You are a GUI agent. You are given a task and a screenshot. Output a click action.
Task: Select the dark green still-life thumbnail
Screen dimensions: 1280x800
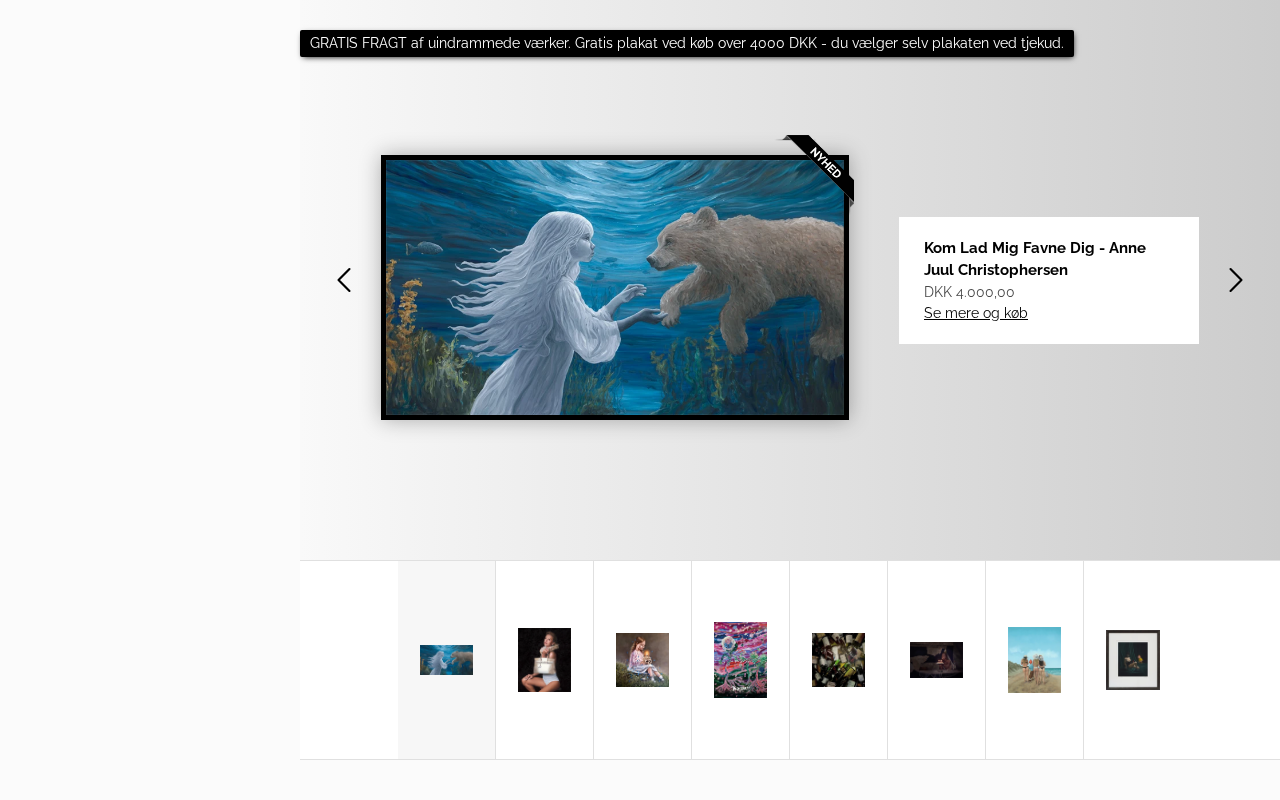[x=838, y=660]
